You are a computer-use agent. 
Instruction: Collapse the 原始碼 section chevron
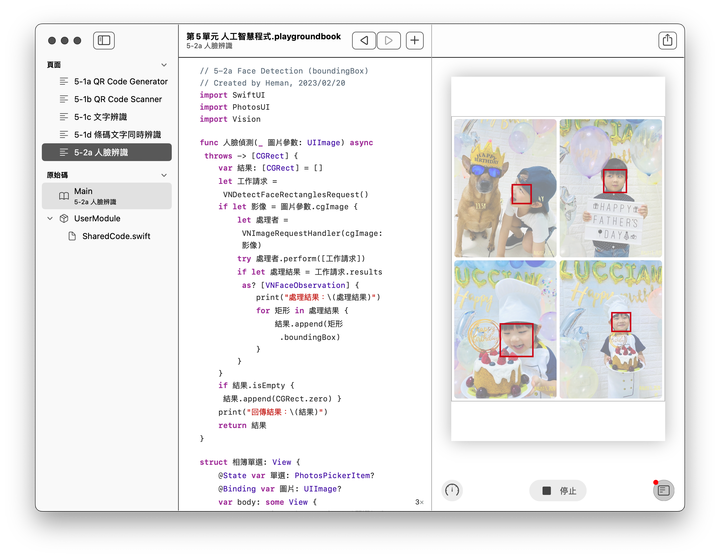tap(164, 175)
